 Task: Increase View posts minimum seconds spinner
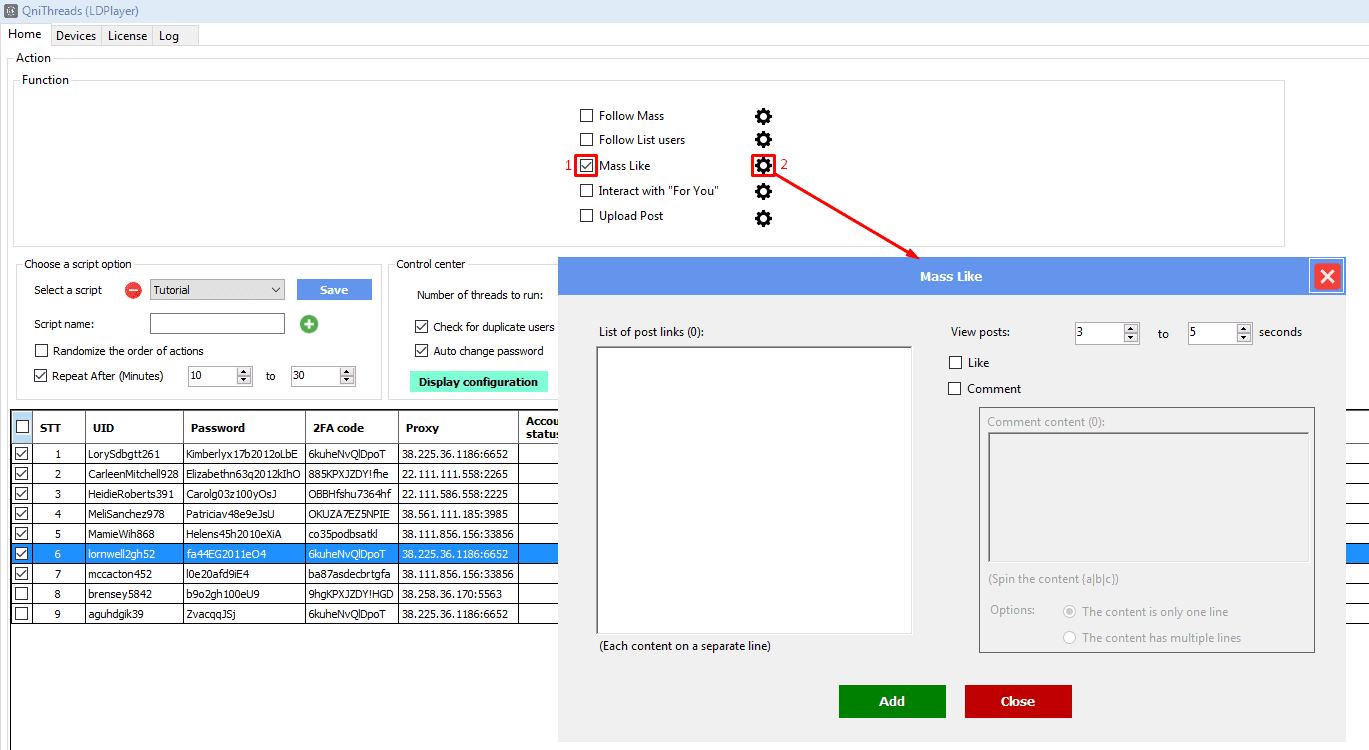(x=1131, y=328)
